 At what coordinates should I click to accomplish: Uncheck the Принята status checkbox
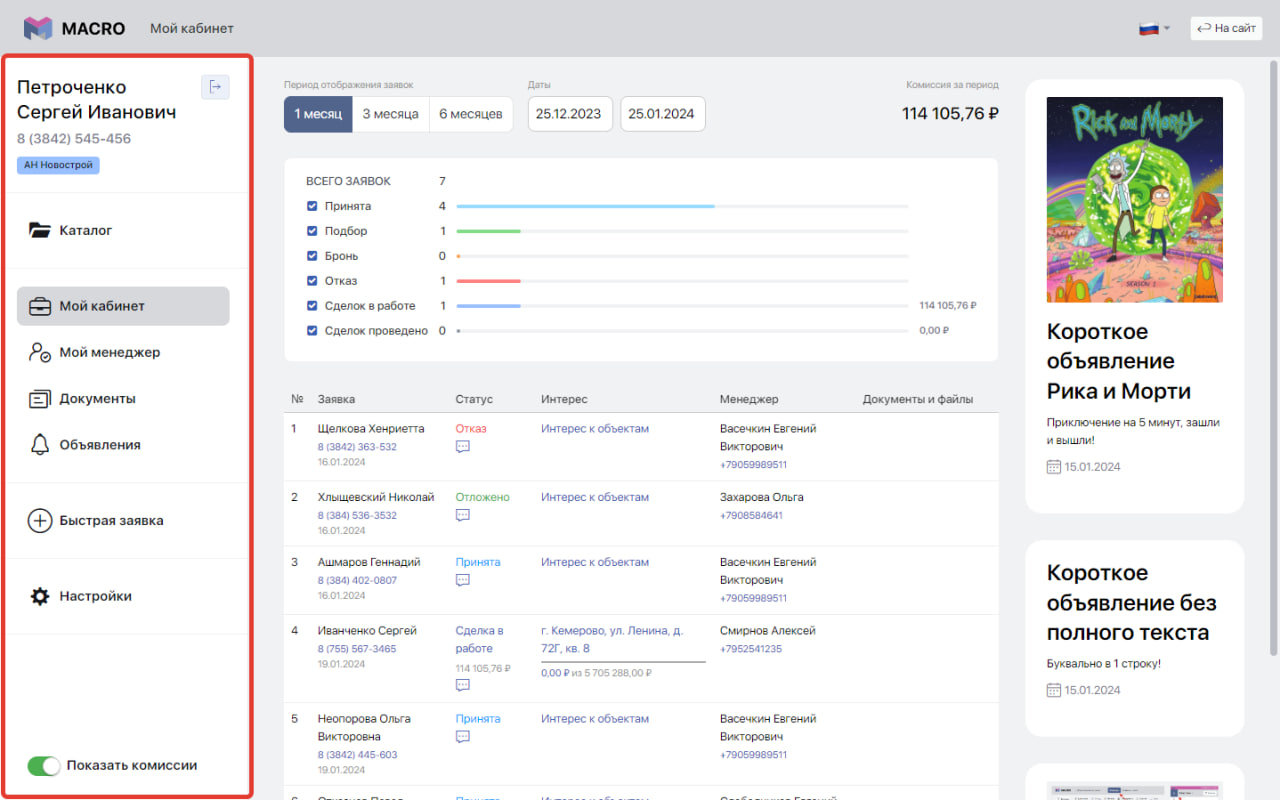pyautogui.click(x=312, y=206)
